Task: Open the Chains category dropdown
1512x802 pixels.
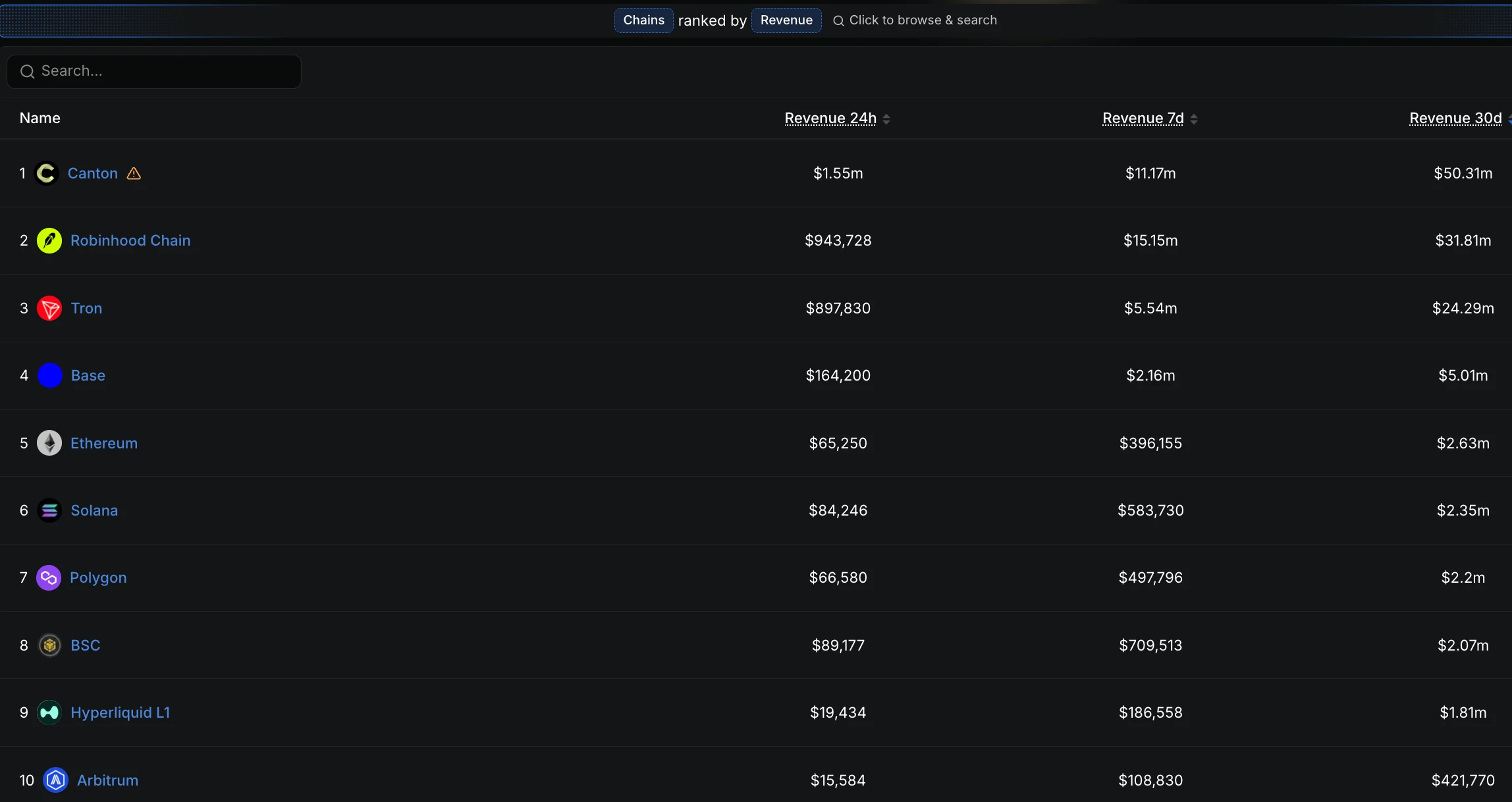Action: pos(644,20)
